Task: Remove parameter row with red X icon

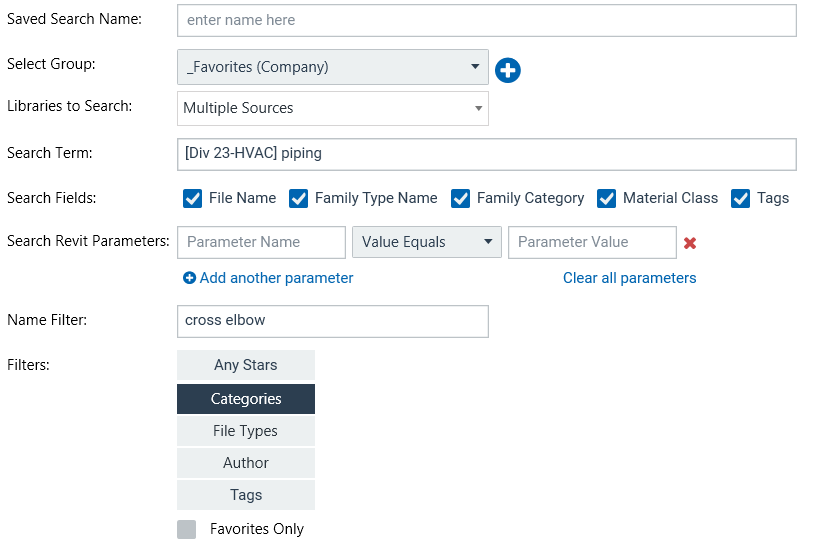Action: [x=689, y=243]
